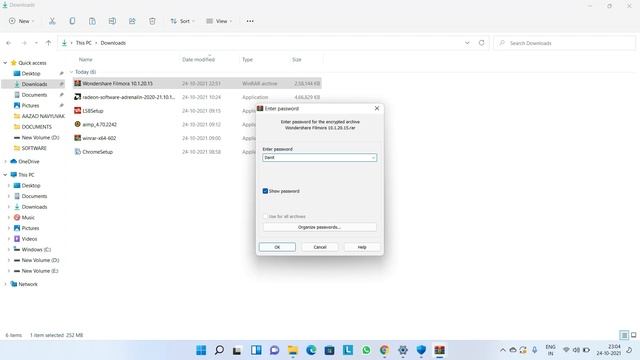Open the password field dropdown arrow
Screen dimensions: 640x360
(x=373, y=158)
